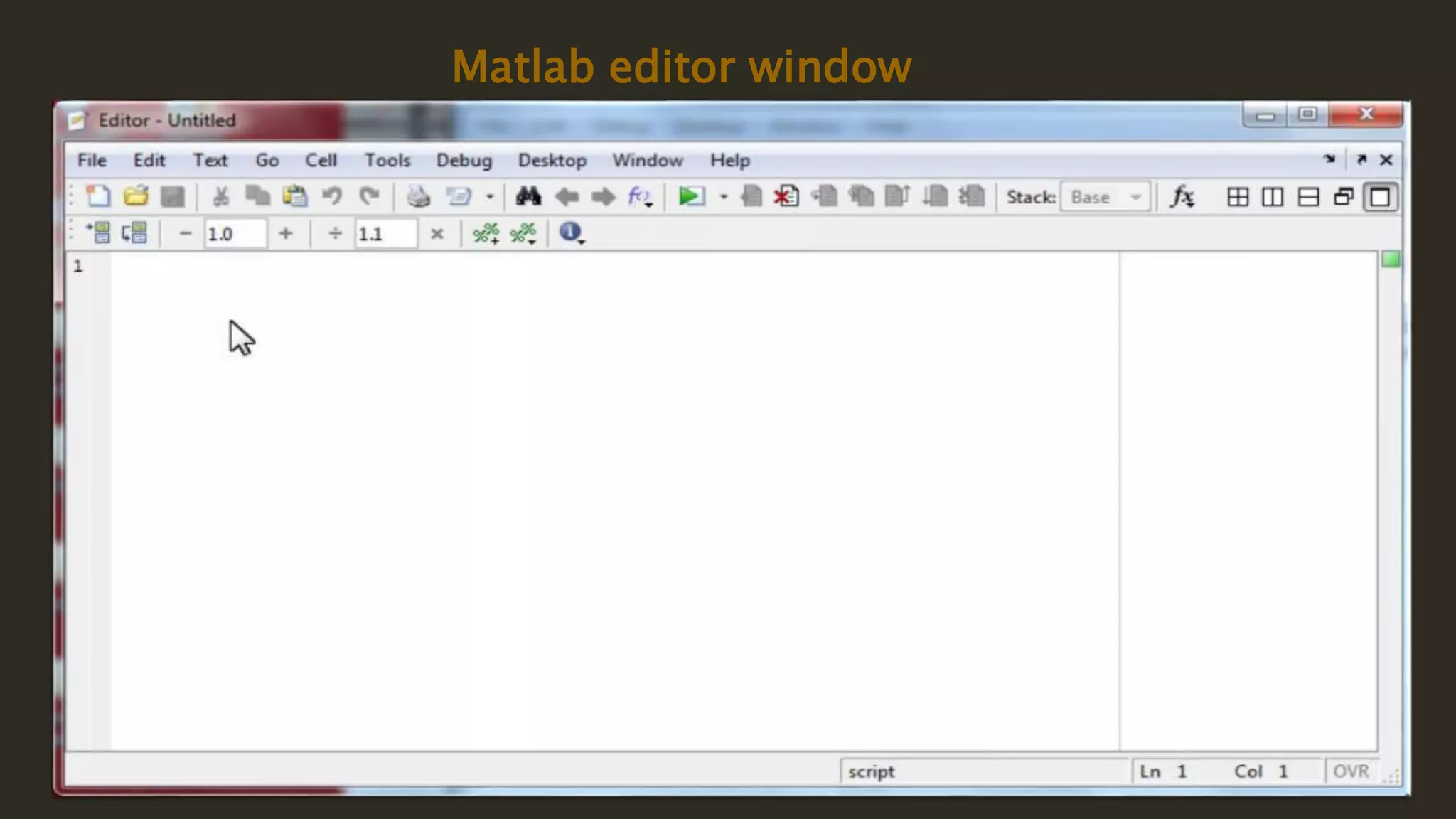
Task: Click the Step Out debug icon
Action: pyautogui.click(x=898, y=196)
